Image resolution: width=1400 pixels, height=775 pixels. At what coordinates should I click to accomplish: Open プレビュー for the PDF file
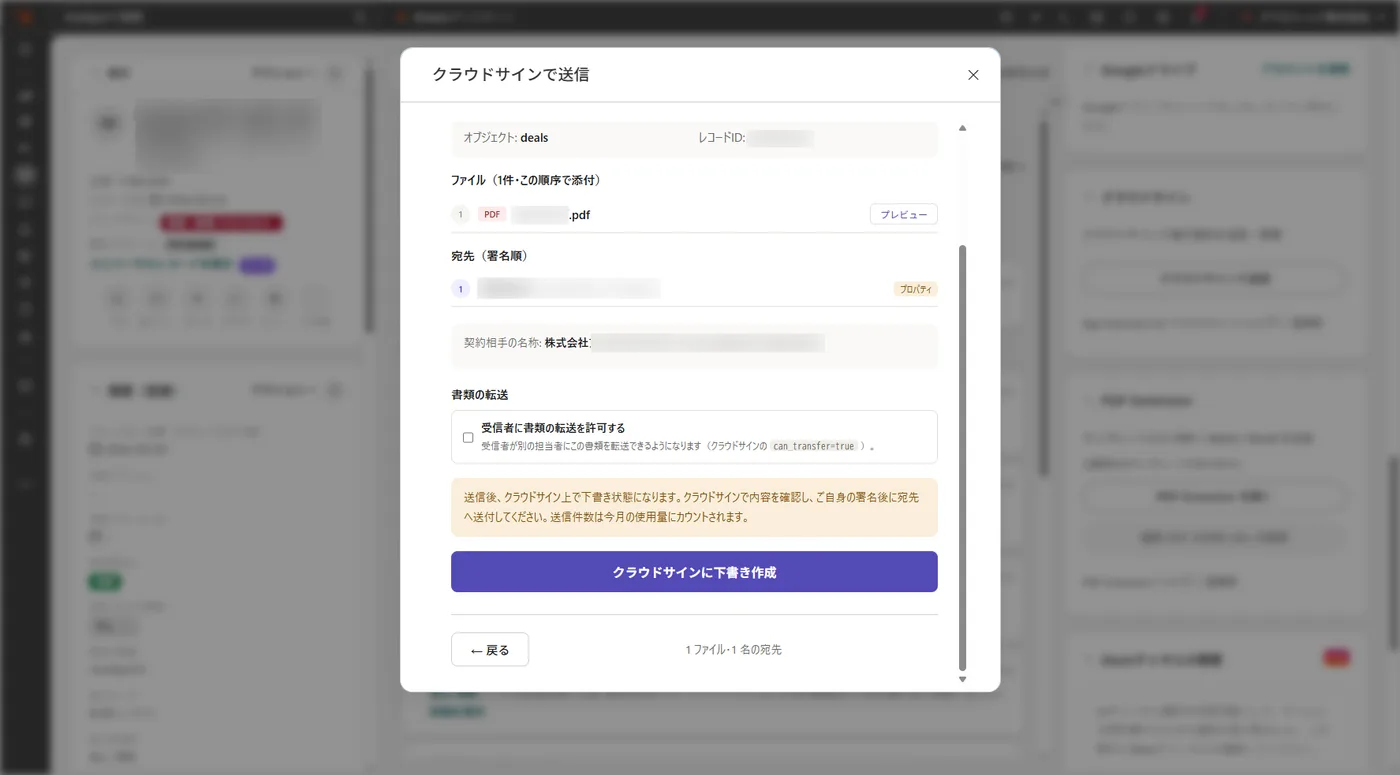click(903, 214)
